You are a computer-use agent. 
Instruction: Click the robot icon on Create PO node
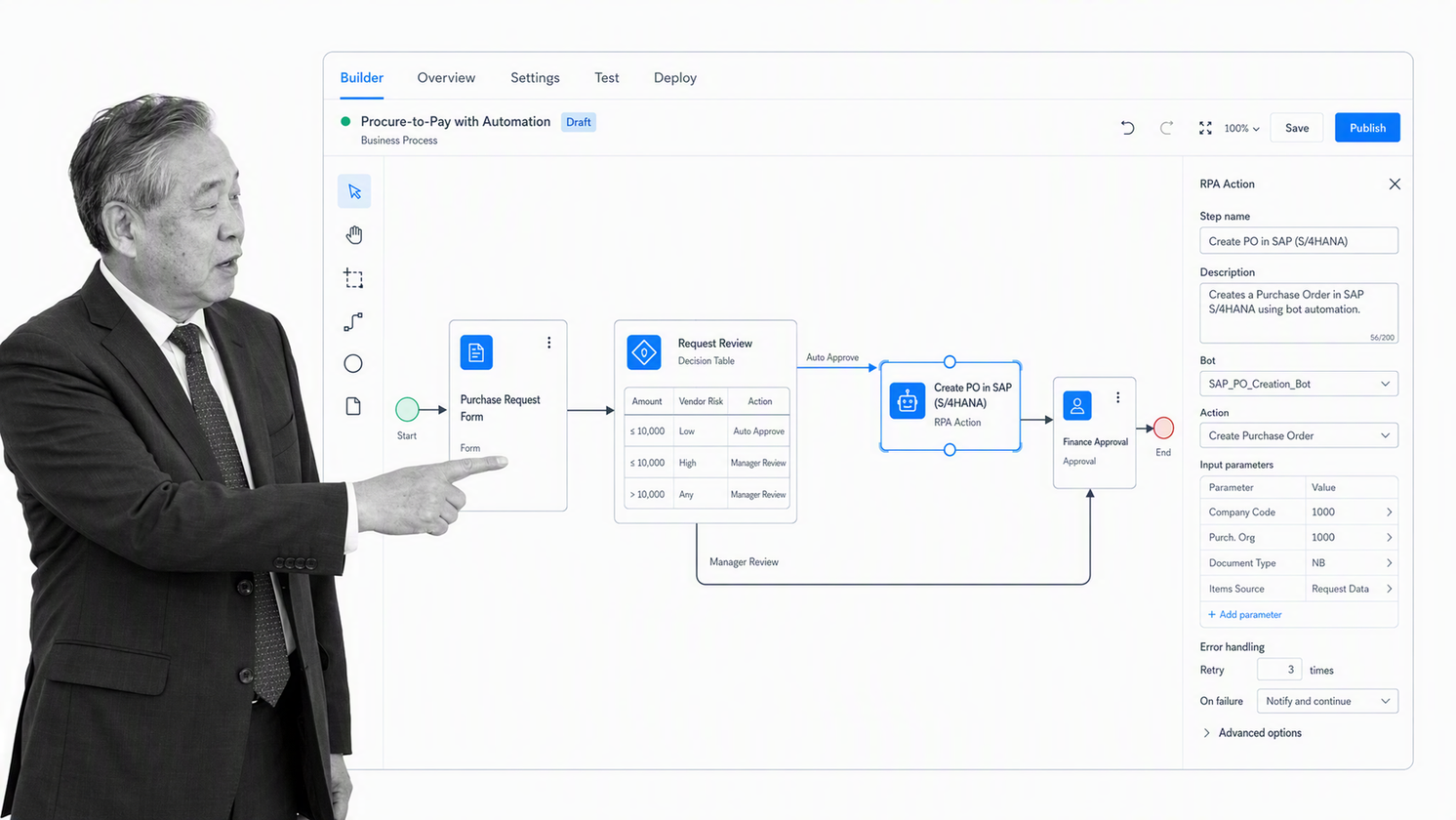tap(908, 401)
